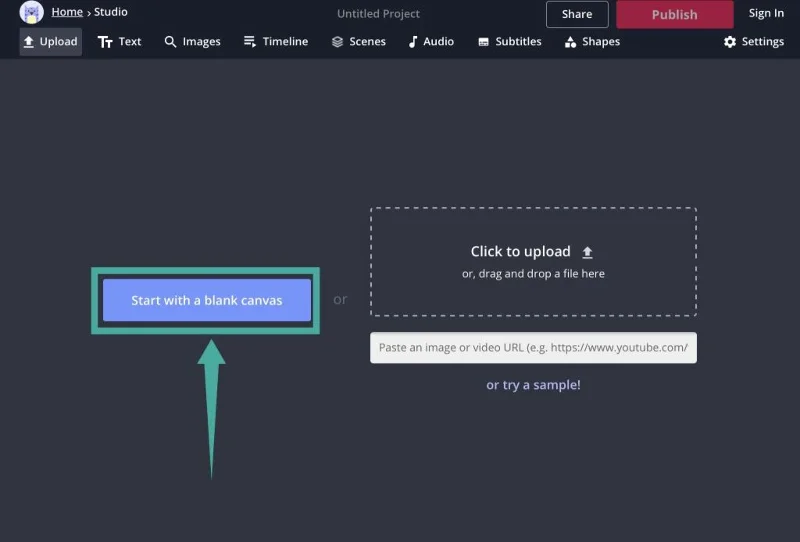Image resolution: width=800 pixels, height=542 pixels.
Task: Open the Settings gear icon
Action: click(730, 42)
